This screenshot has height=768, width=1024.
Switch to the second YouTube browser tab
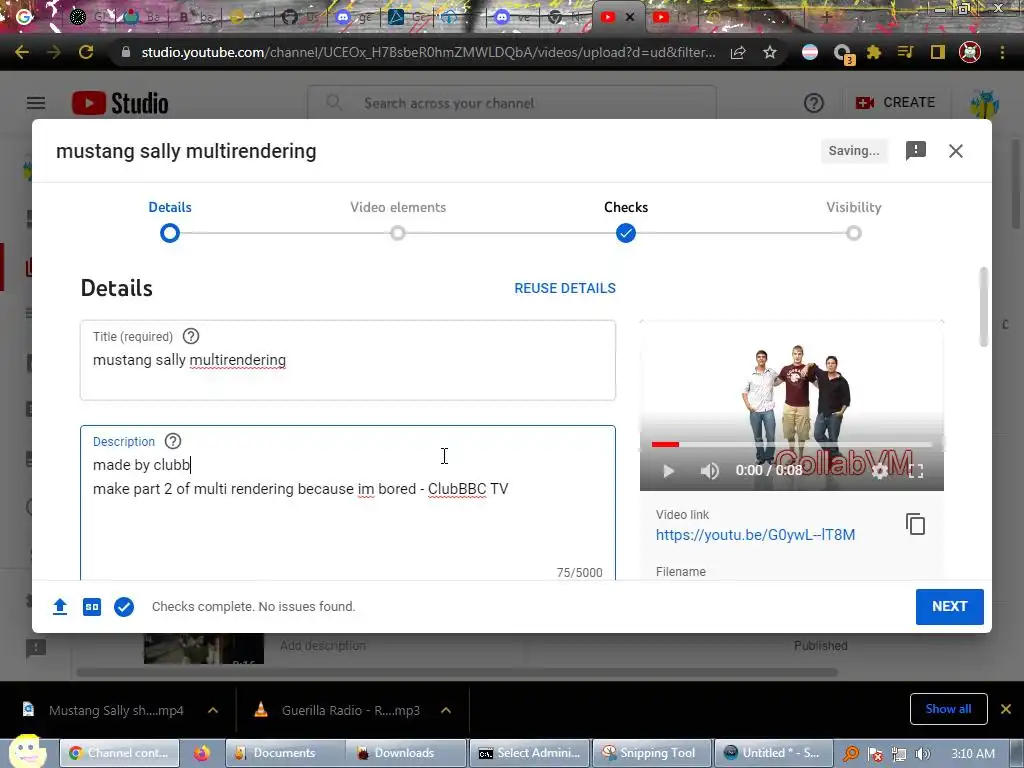tap(671, 18)
